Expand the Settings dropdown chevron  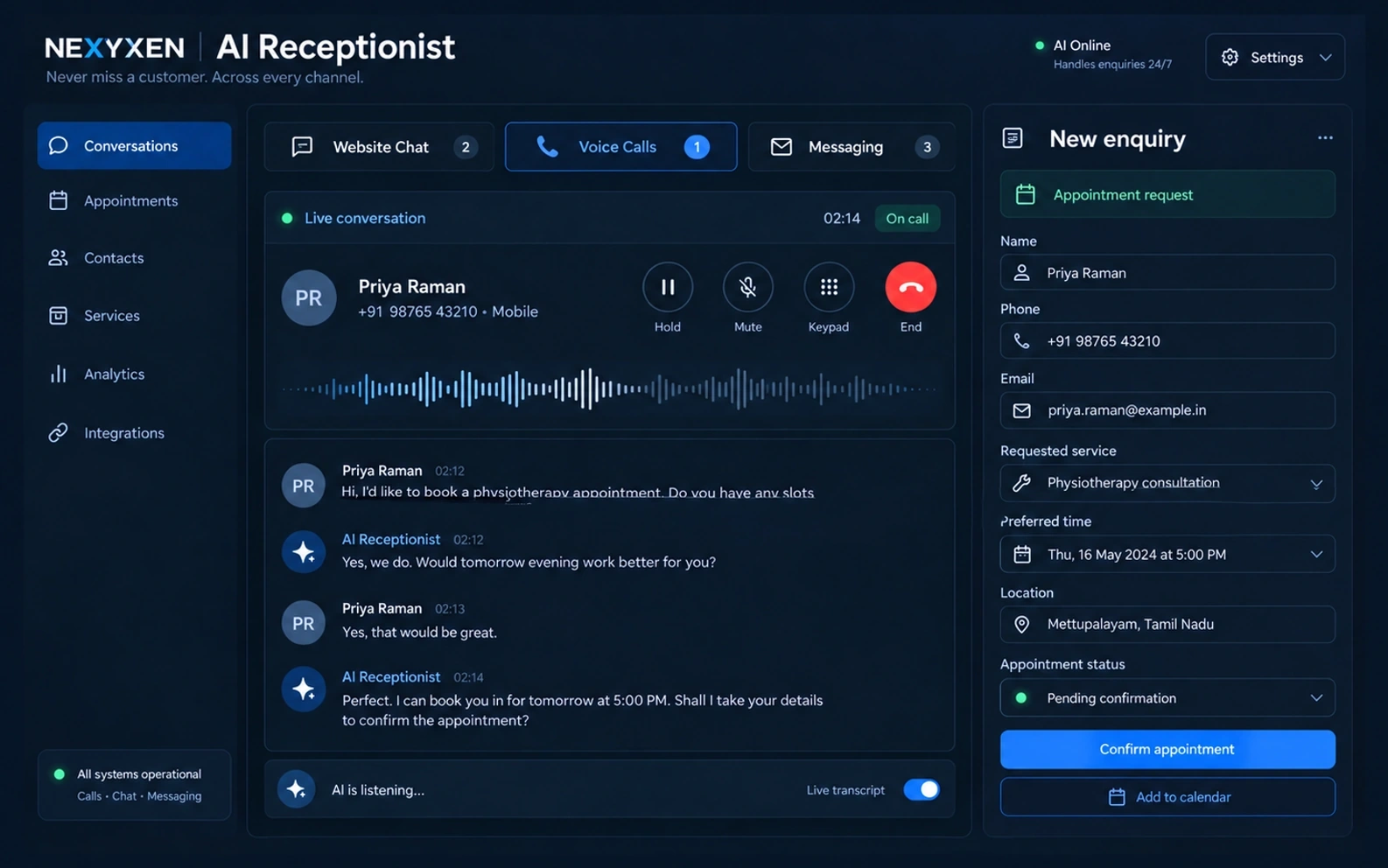tap(1326, 58)
